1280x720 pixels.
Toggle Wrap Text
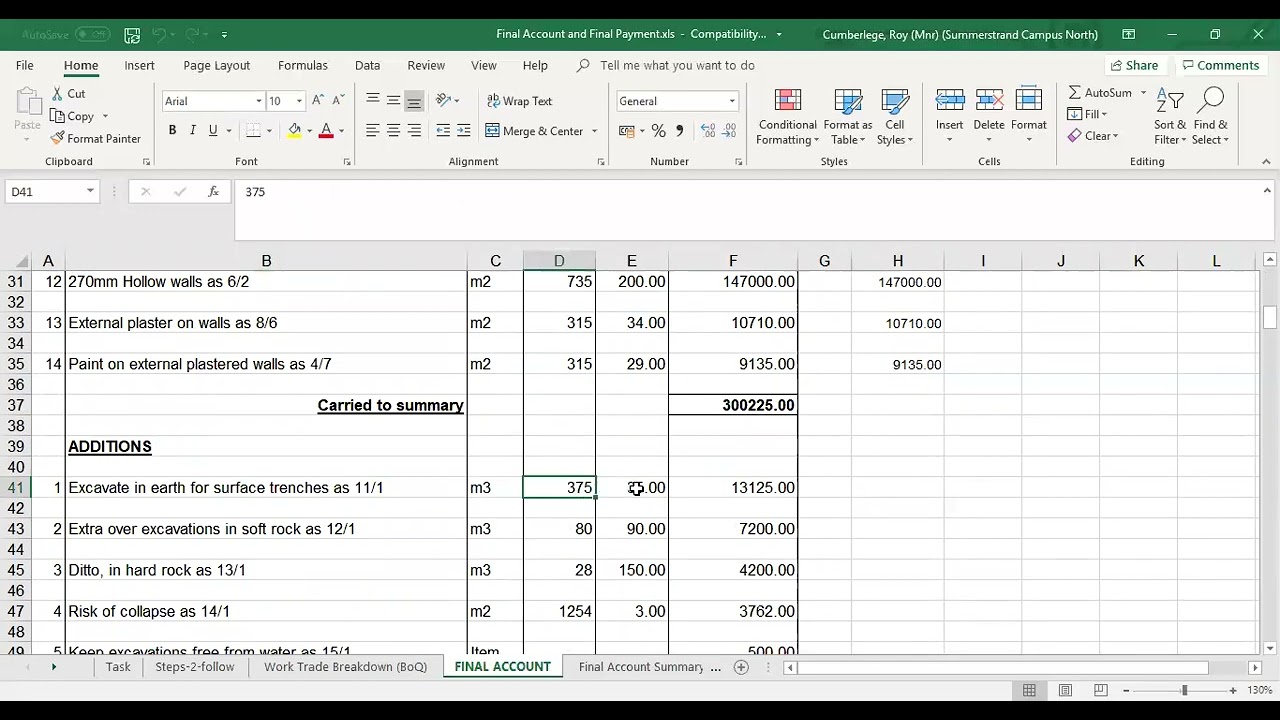pos(519,101)
